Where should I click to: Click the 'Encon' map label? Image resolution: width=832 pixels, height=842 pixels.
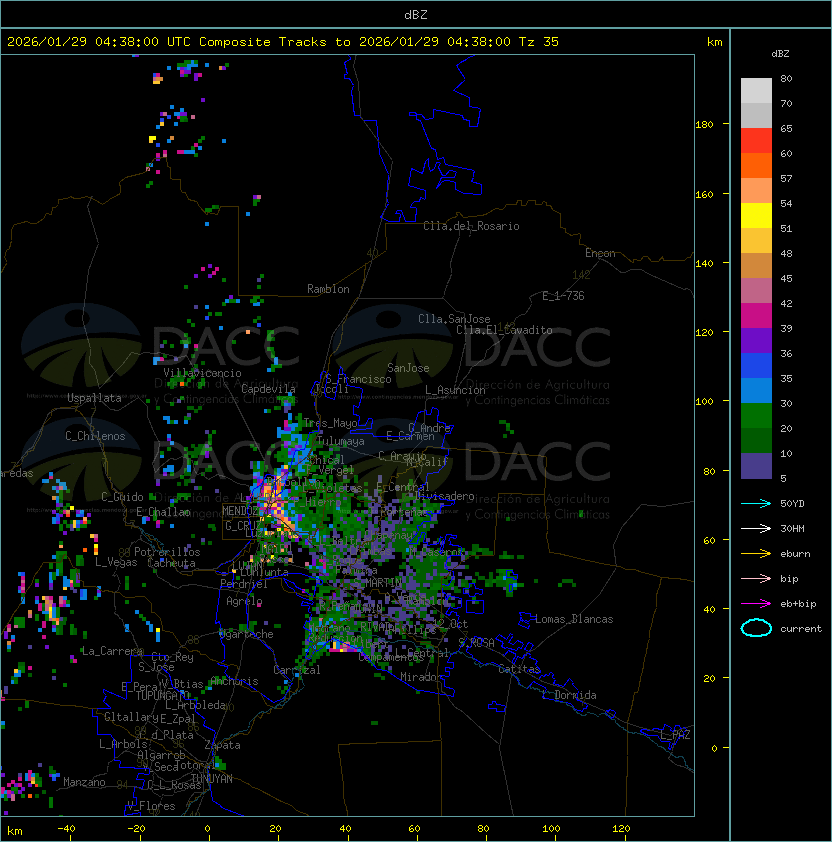[x=600, y=253]
